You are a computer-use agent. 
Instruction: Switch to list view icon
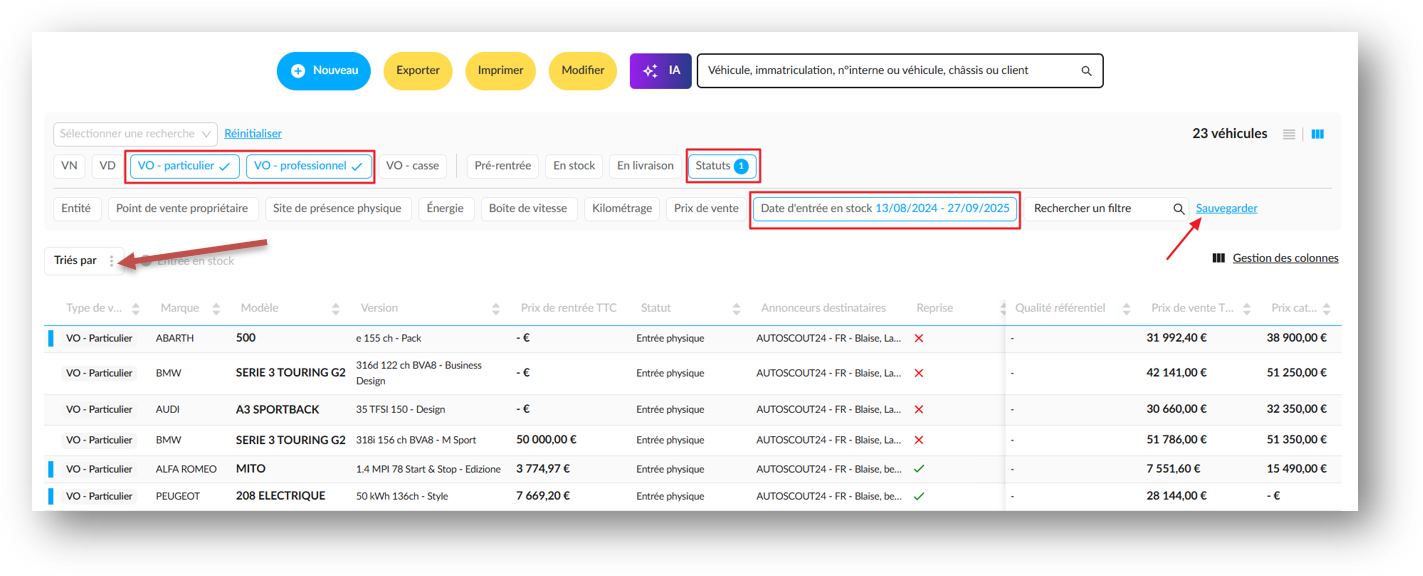coord(1289,134)
